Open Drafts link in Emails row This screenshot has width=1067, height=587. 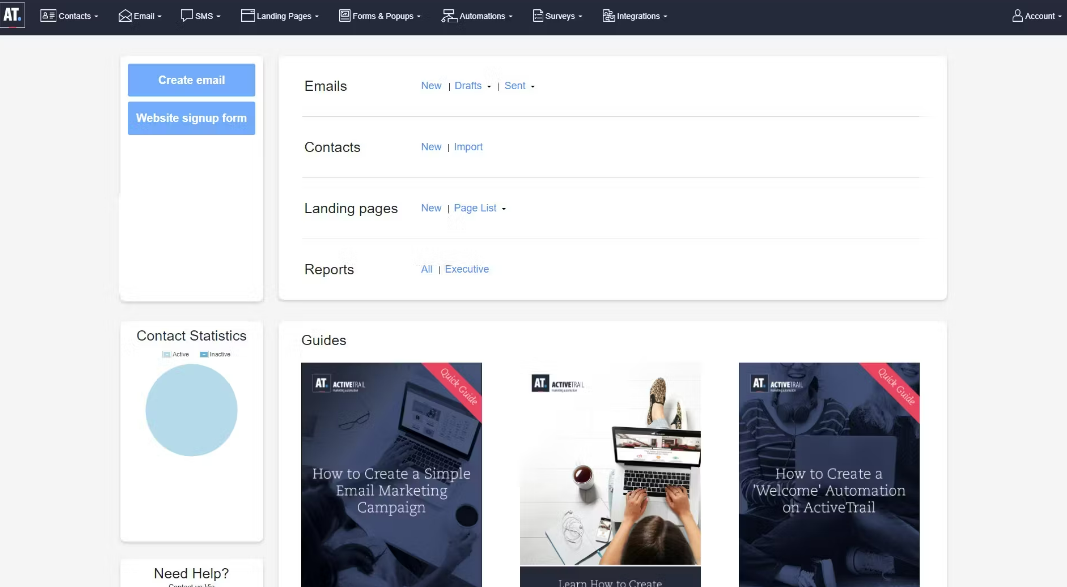pyautogui.click(x=468, y=86)
